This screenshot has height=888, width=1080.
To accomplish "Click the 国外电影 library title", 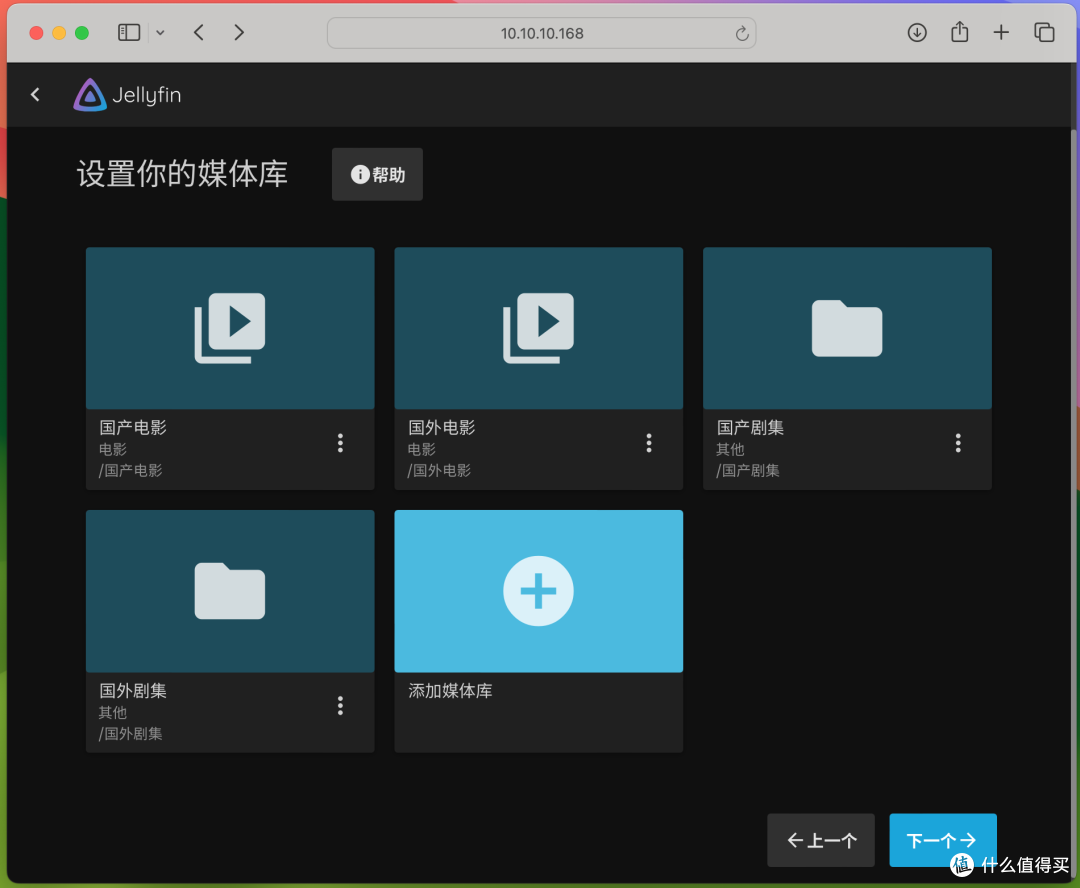I will point(442,427).
